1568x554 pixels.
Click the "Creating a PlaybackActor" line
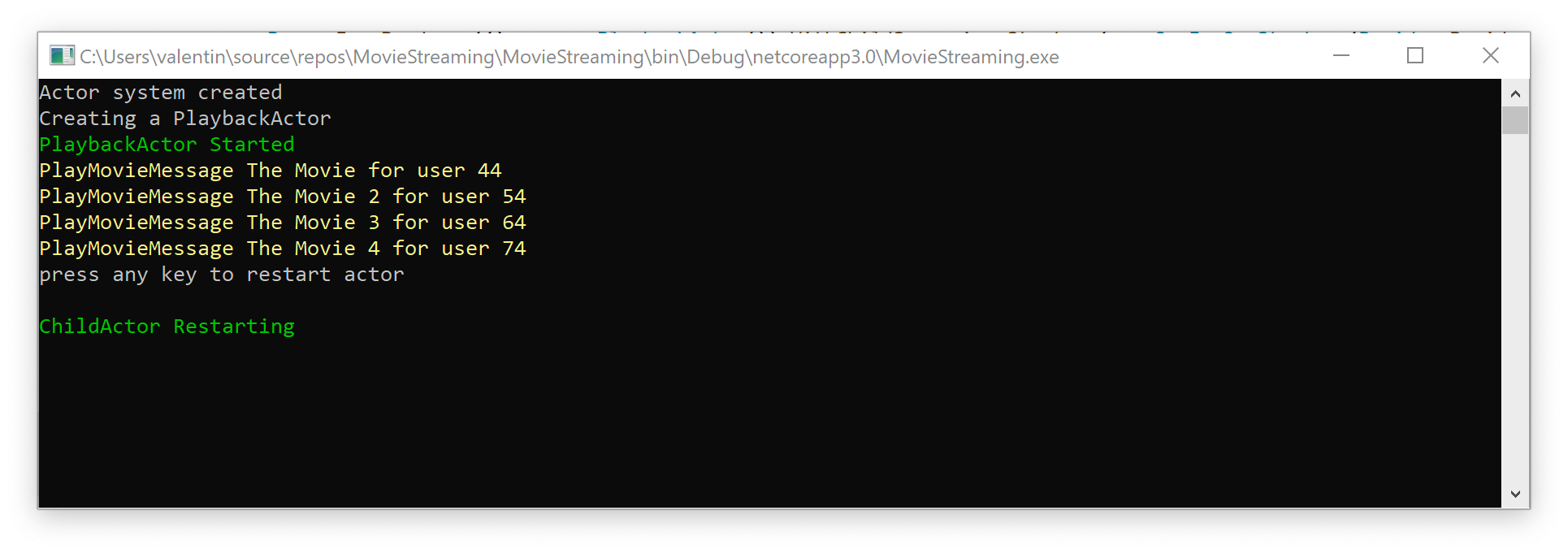tap(185, 119)
